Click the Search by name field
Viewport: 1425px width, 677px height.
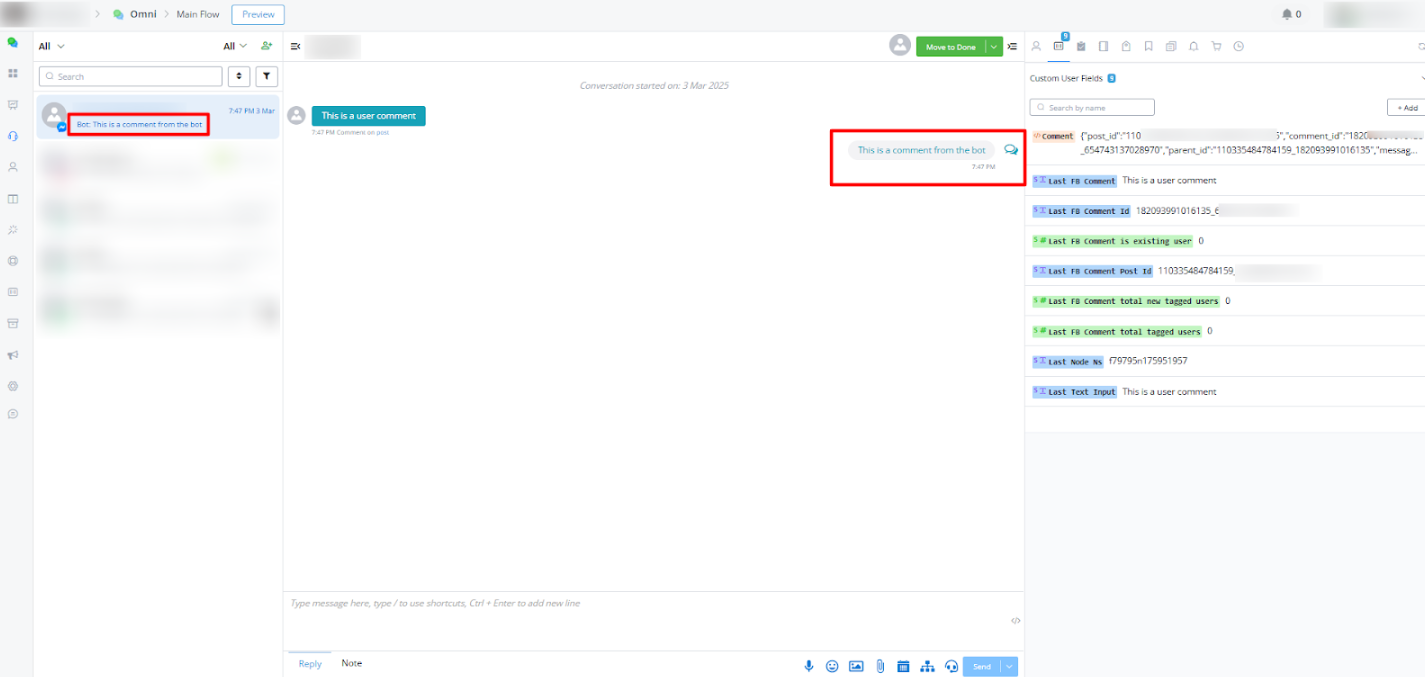tap(1092, 107)
